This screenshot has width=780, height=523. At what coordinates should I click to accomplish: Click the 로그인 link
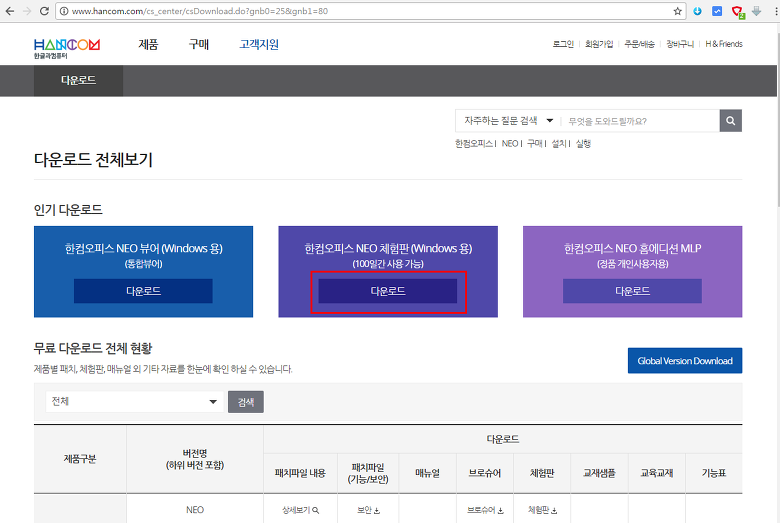[x=563, y=44]
